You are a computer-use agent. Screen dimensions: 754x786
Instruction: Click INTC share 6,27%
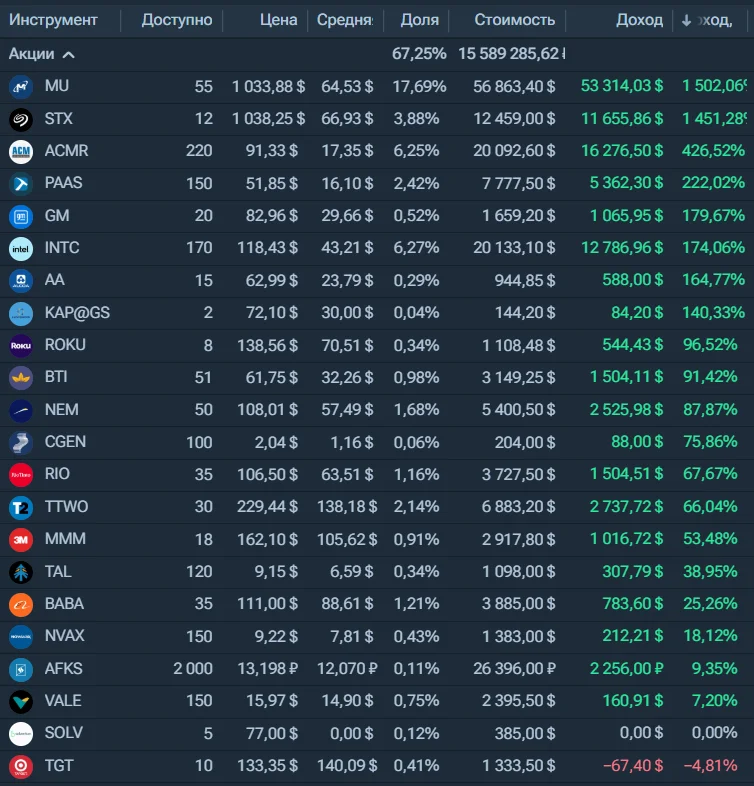point(416,248)
